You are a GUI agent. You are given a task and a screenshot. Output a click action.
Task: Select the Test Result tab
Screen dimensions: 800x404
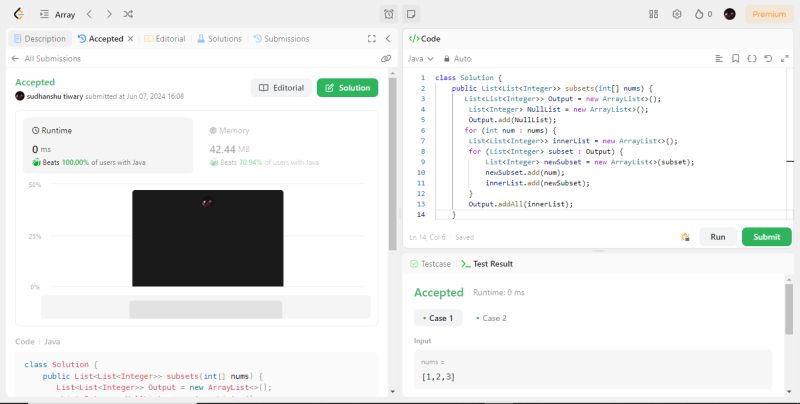click(x=487, y=264)
